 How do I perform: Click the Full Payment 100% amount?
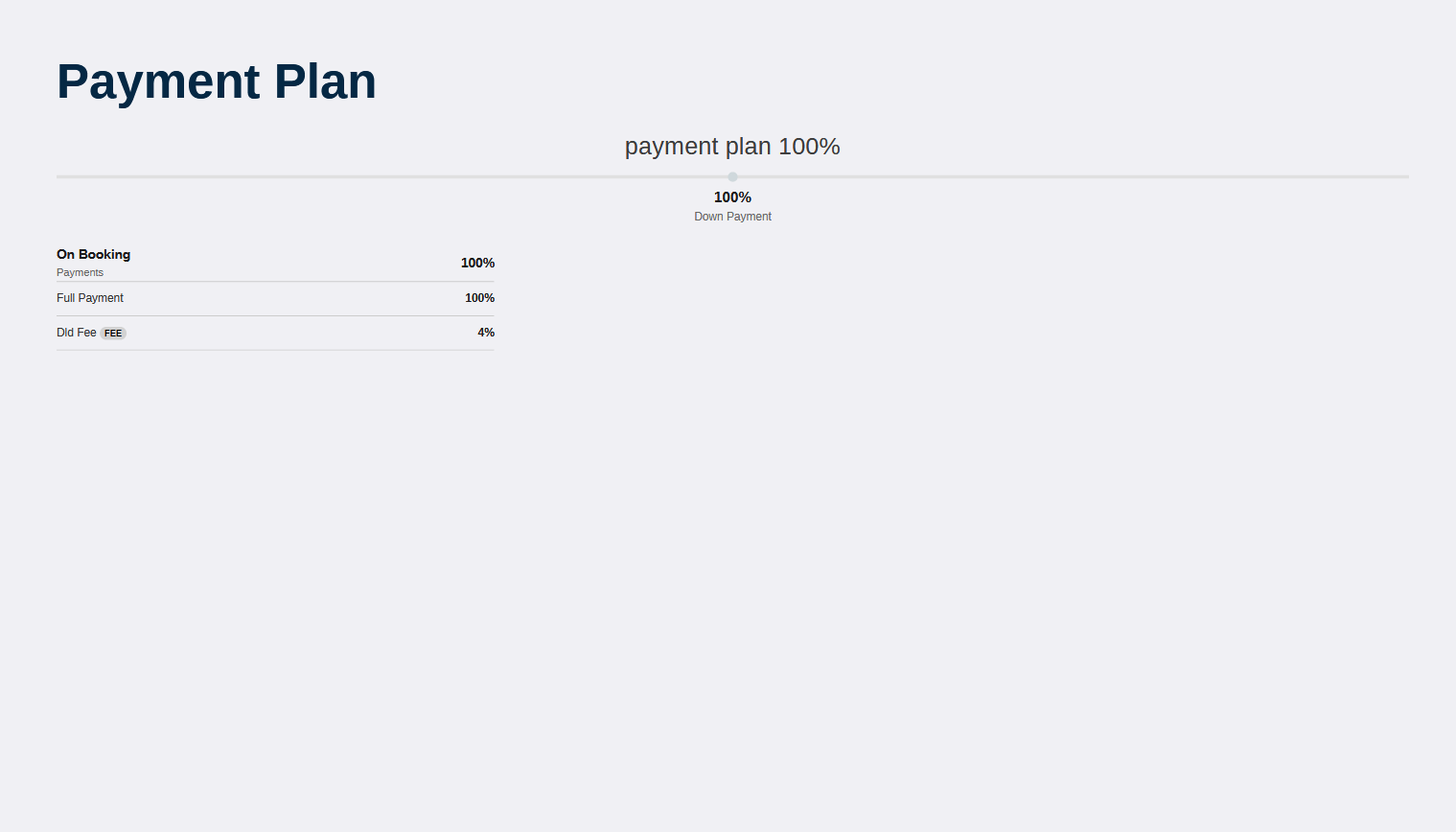pyautogui.click(x=479, y=298)
